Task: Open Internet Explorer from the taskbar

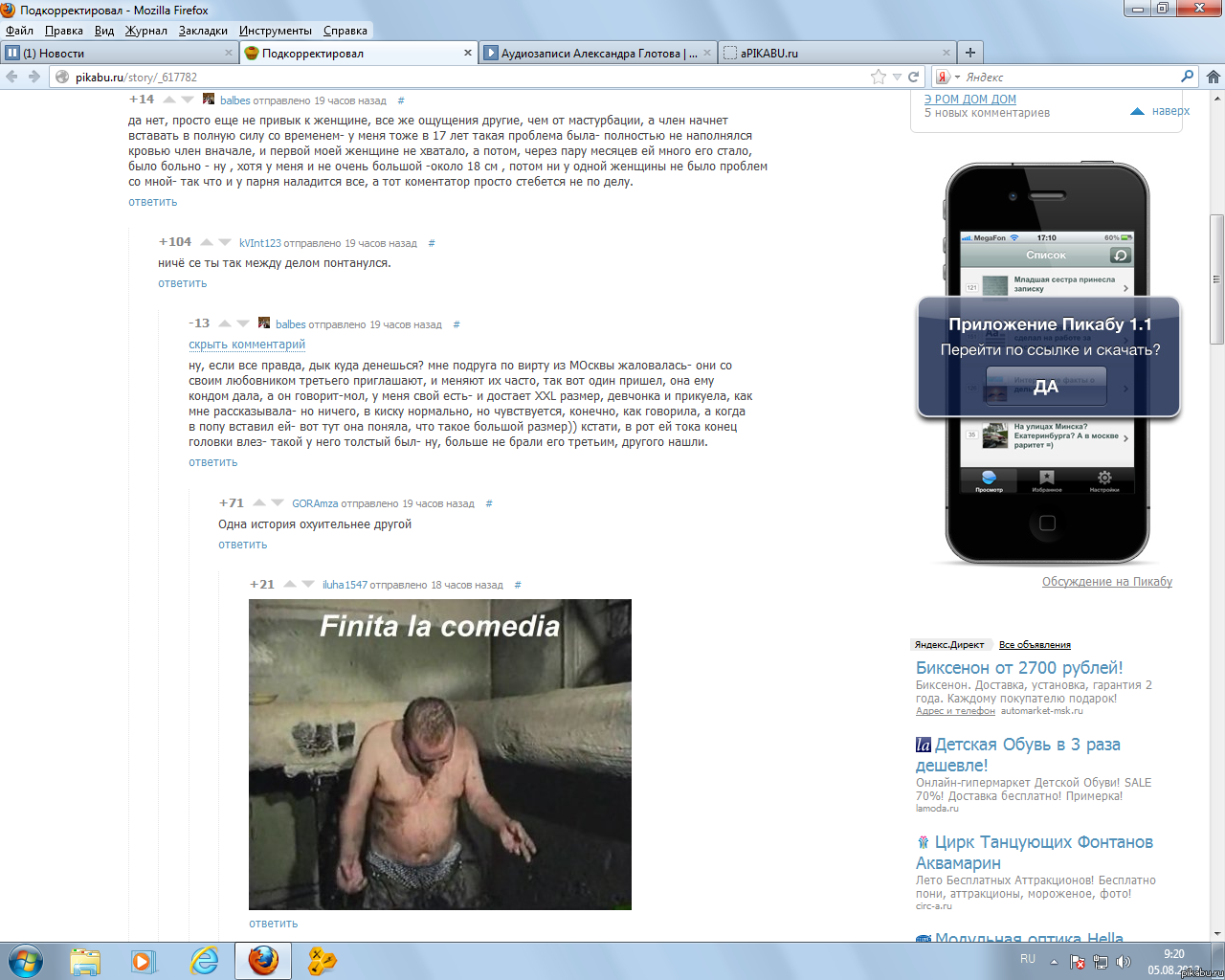Action: pyautogui.click(x=204, y=961)
